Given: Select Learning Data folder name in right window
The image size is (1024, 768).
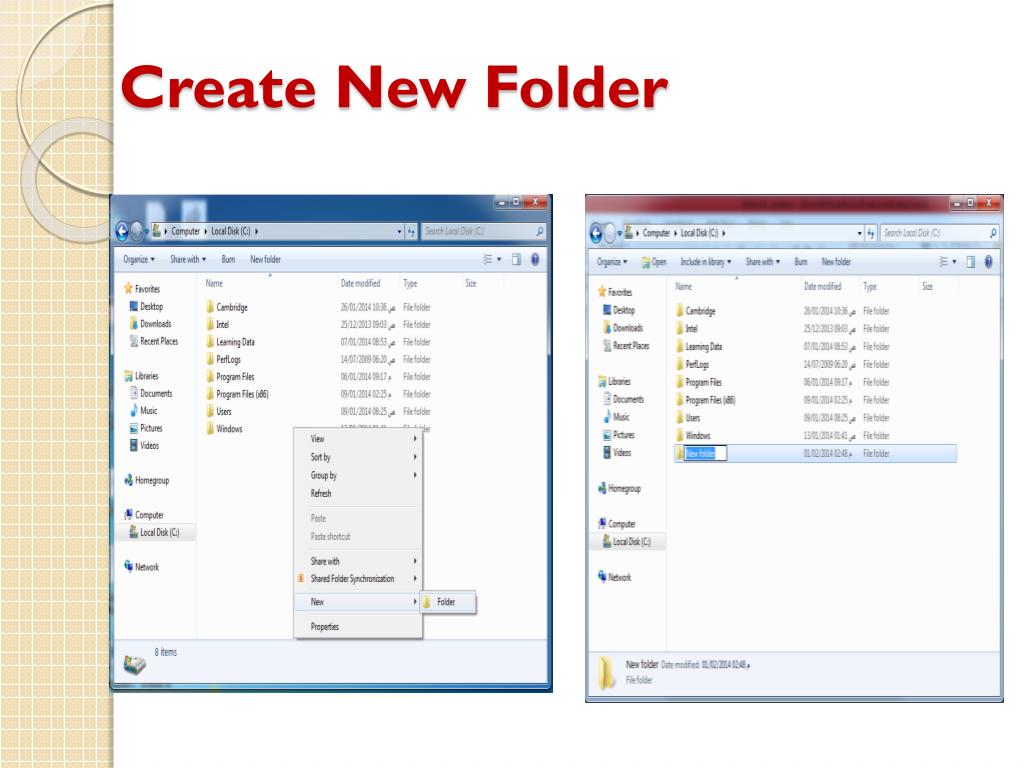Looking at the screenshot, I should tap(703, 347).
